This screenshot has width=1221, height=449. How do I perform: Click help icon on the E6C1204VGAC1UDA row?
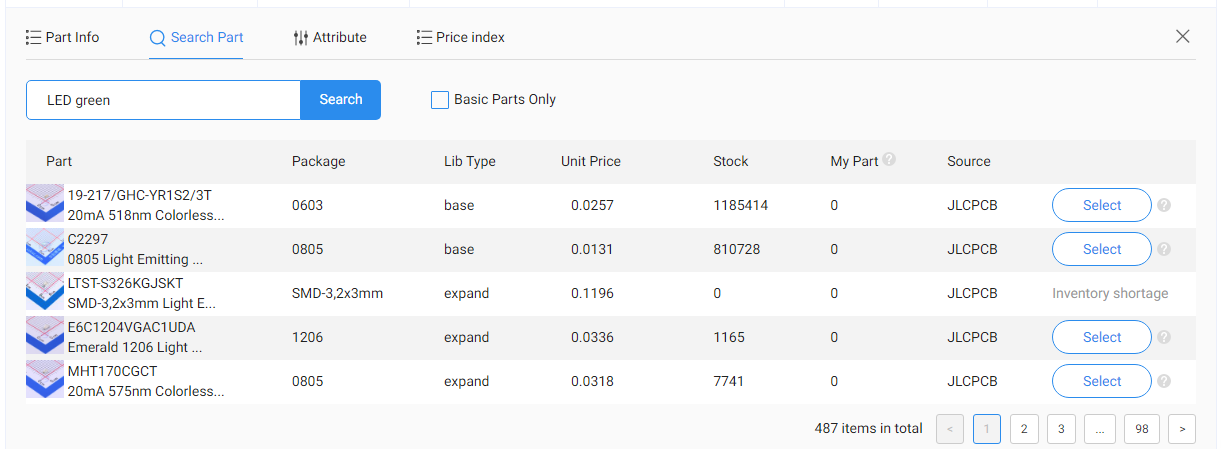(x=1164, y=337)
